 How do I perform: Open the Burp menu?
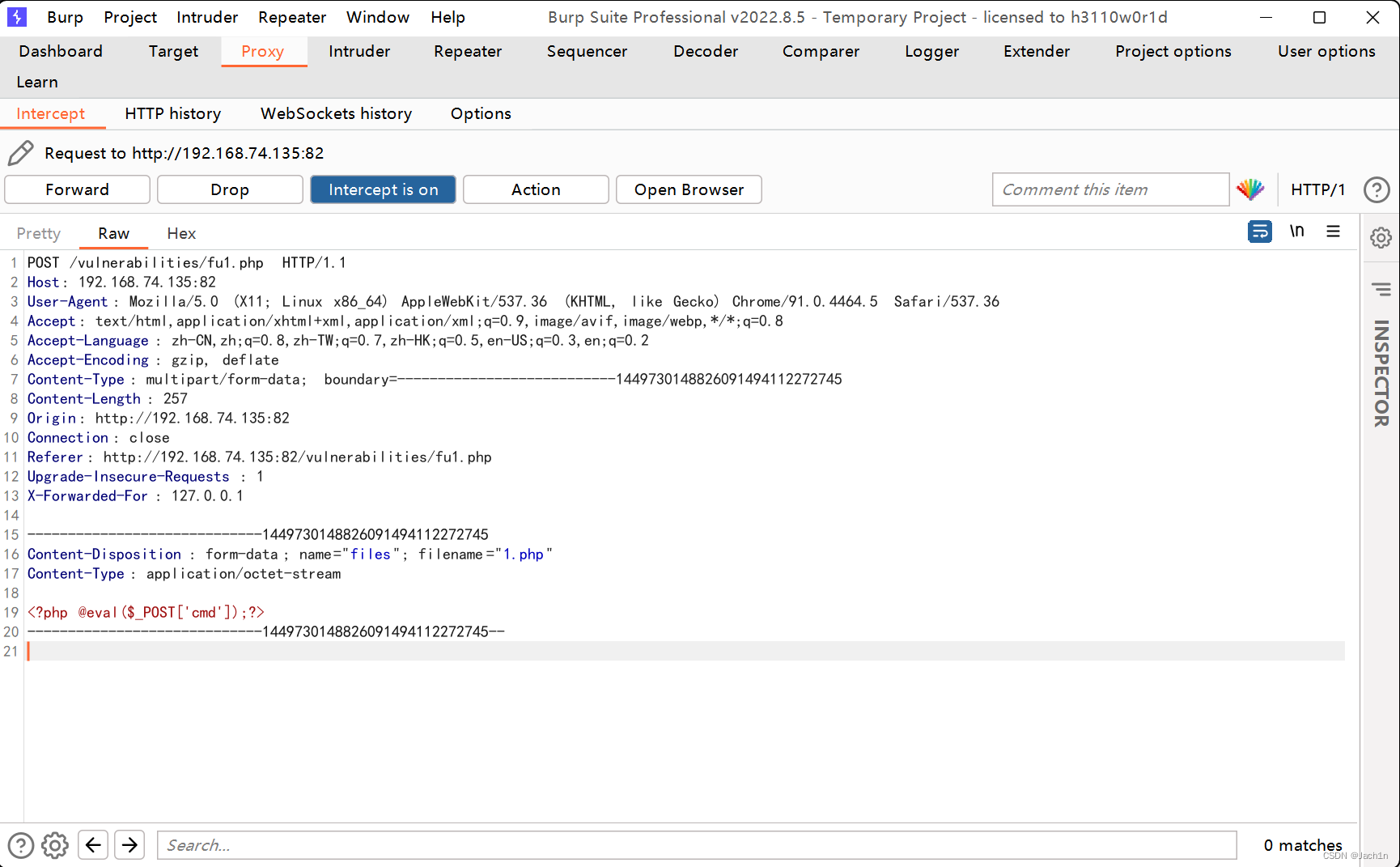coord(65,17)
